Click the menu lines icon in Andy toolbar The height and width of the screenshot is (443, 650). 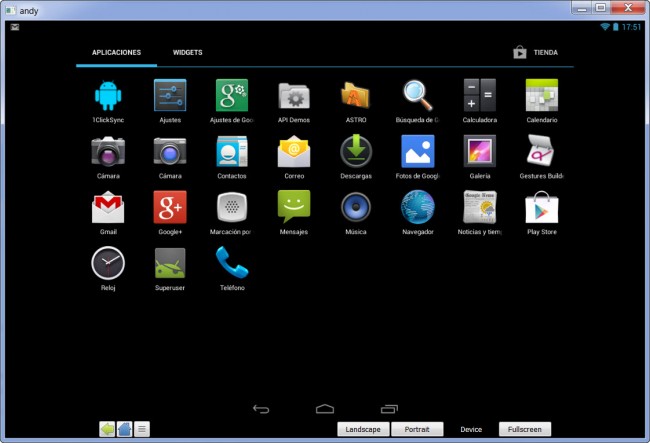point(142,429)
